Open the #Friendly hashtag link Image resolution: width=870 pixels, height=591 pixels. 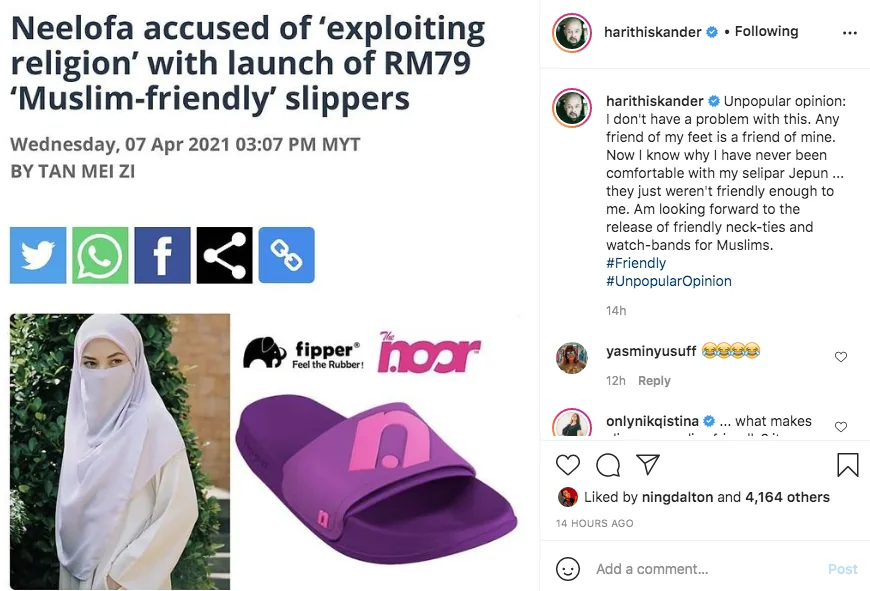[636, 263]
